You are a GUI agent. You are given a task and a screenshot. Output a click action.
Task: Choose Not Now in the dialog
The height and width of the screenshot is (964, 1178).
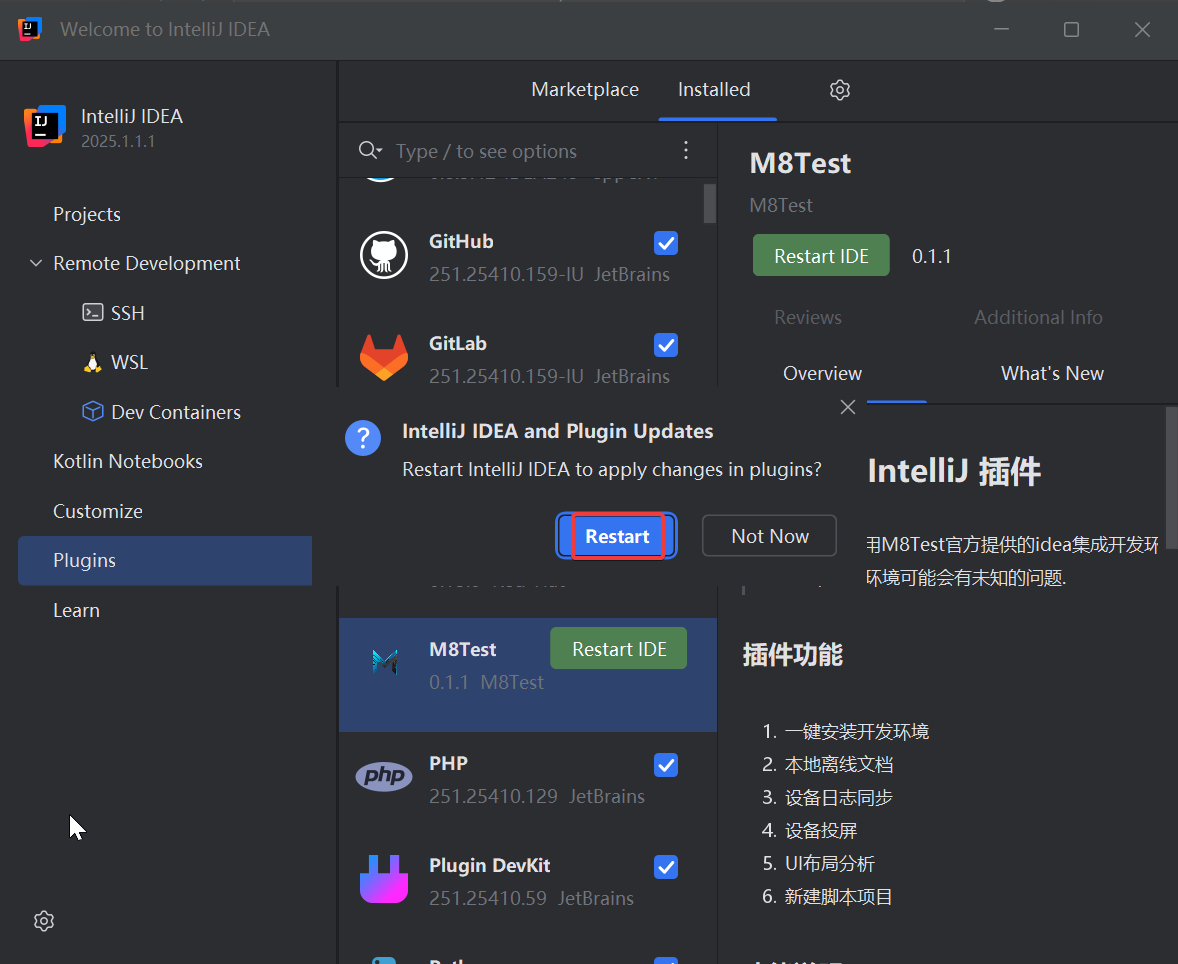click(x=769, y=536)
